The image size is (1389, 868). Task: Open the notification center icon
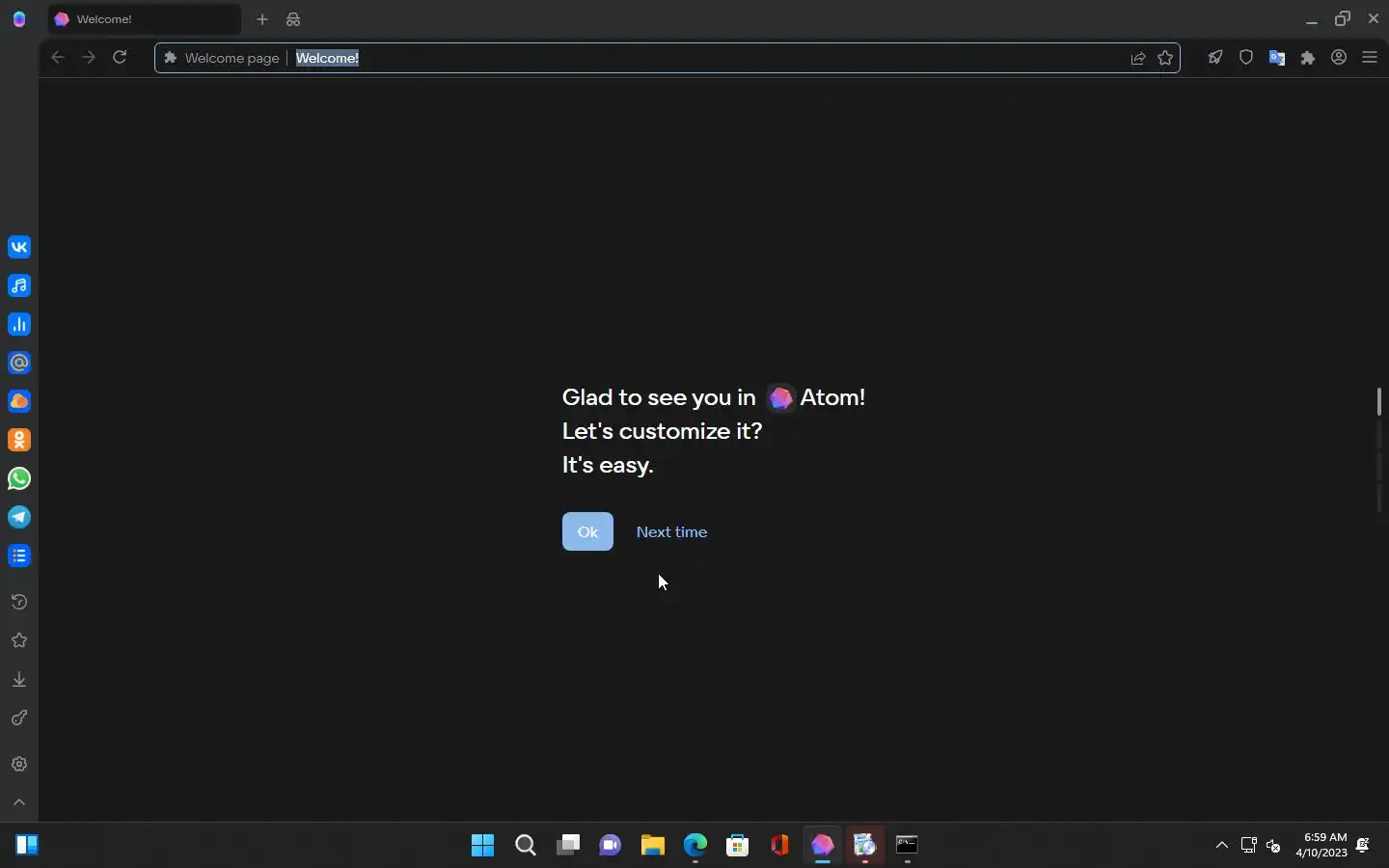[x=1365, y=846]
